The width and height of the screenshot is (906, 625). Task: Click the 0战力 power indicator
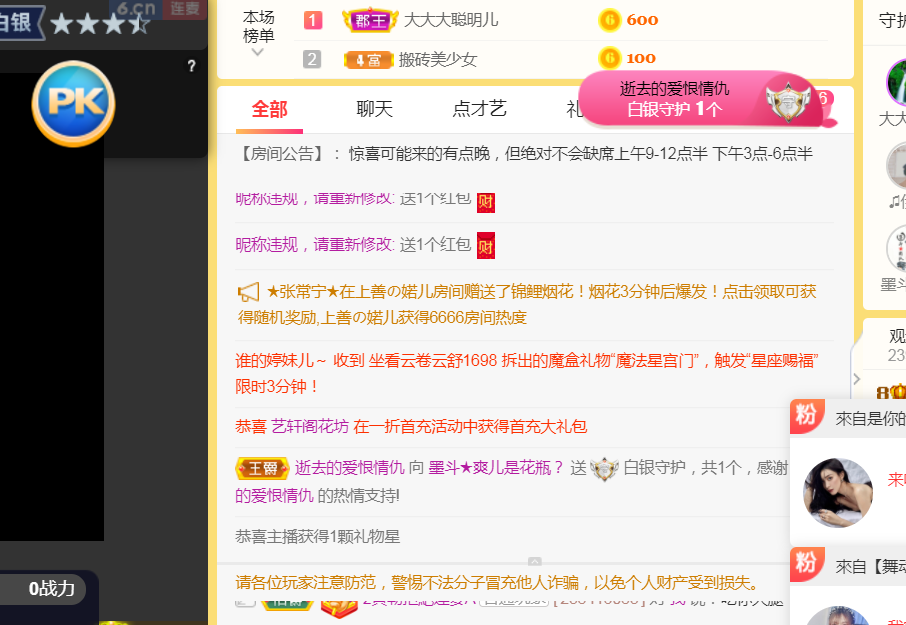[x=51, y=589]
